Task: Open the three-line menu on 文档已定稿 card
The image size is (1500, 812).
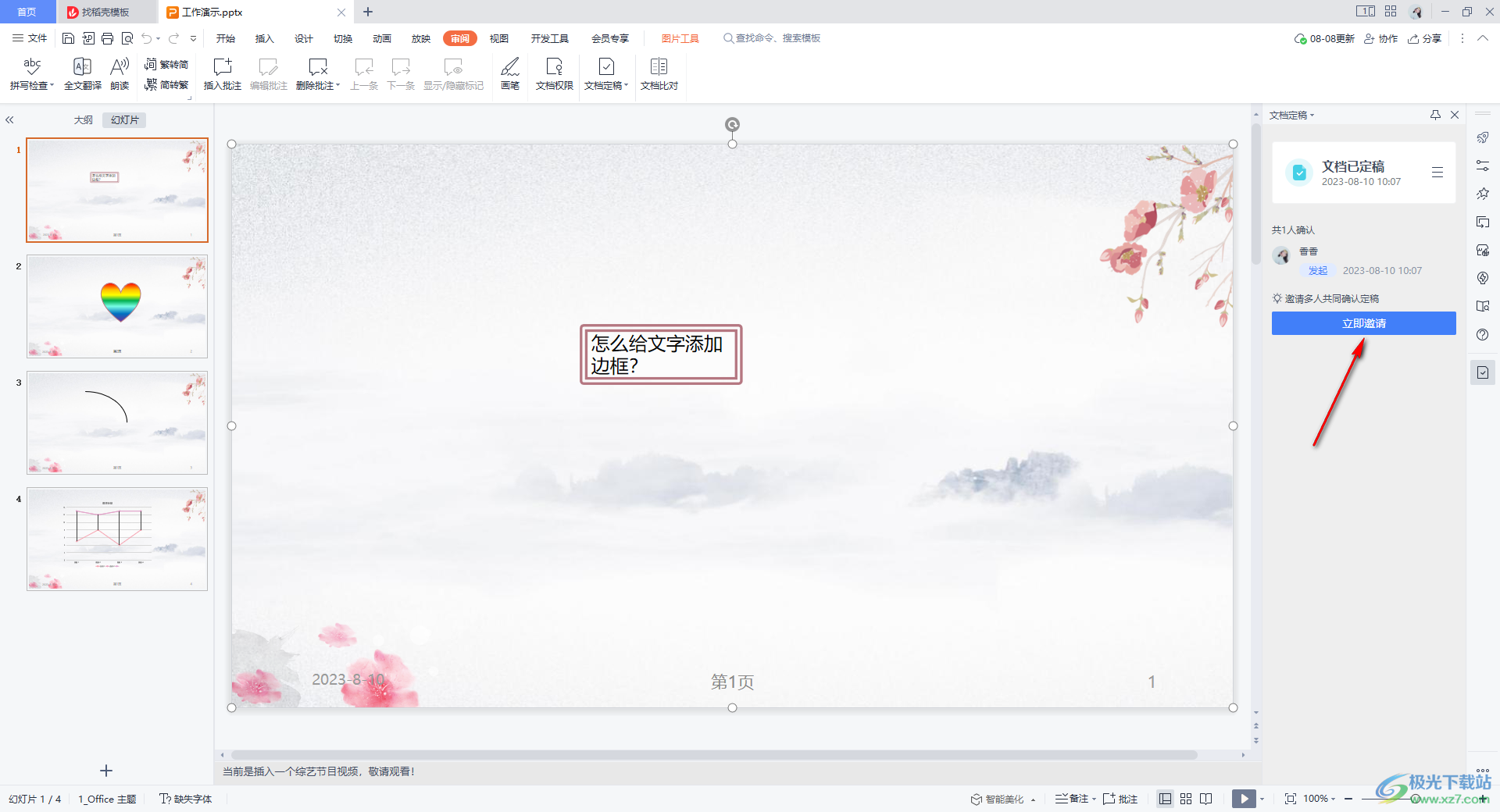Action: (1437, 173)
